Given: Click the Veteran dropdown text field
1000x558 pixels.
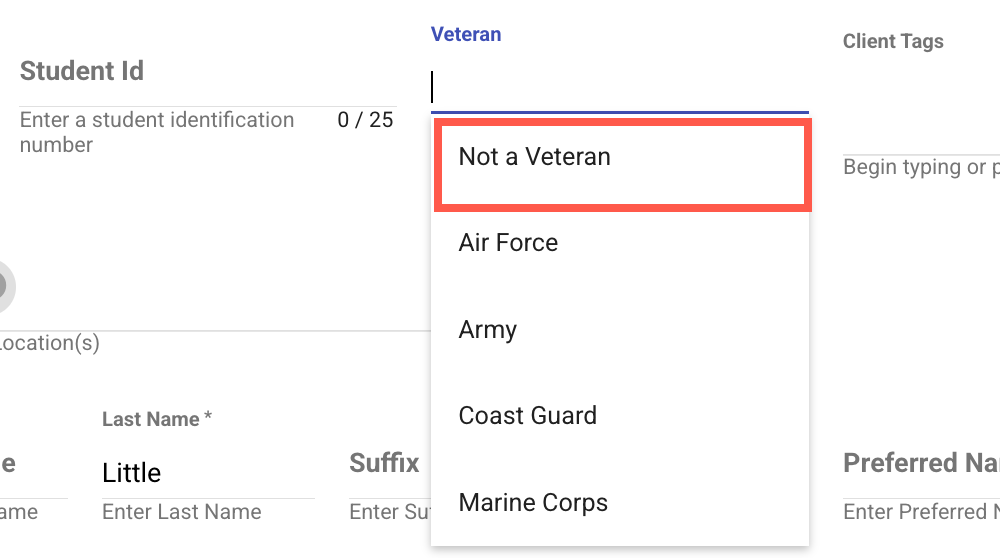Looking at the screenshot, I should [619, 88].
